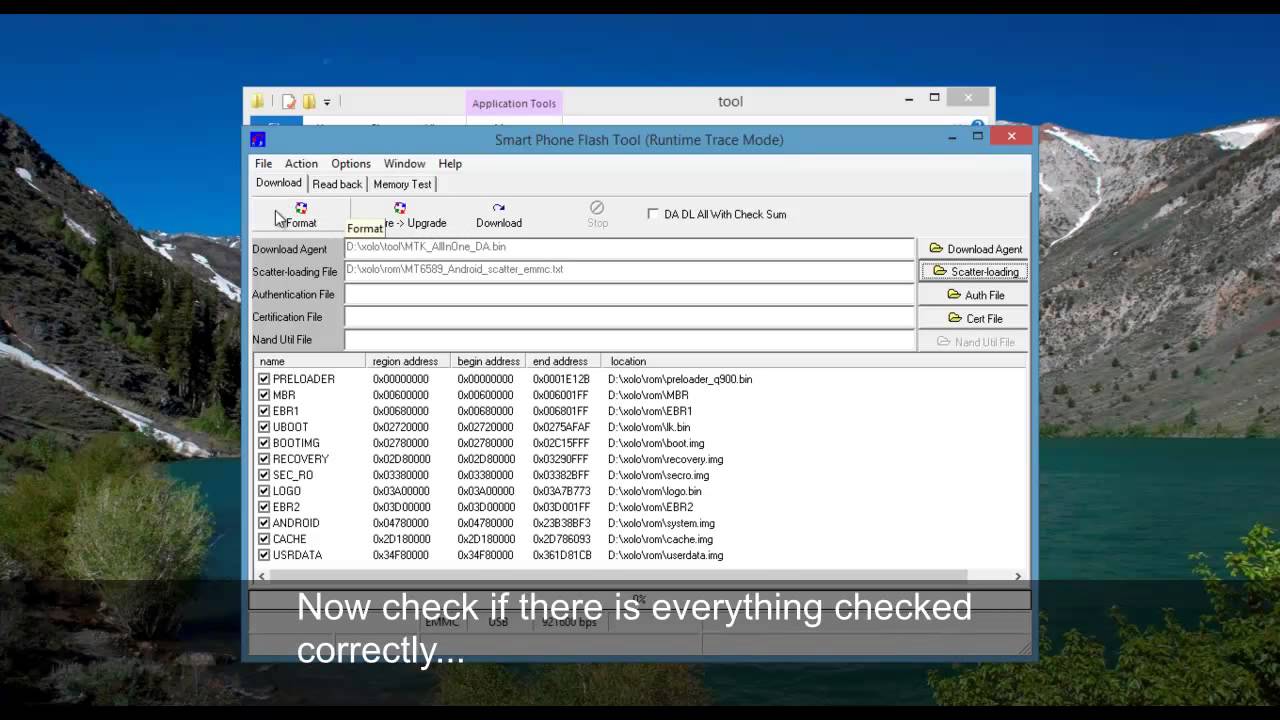
Task: Select the recovery.img location entry
Action: pyautogui.click(x=665, y=459)
